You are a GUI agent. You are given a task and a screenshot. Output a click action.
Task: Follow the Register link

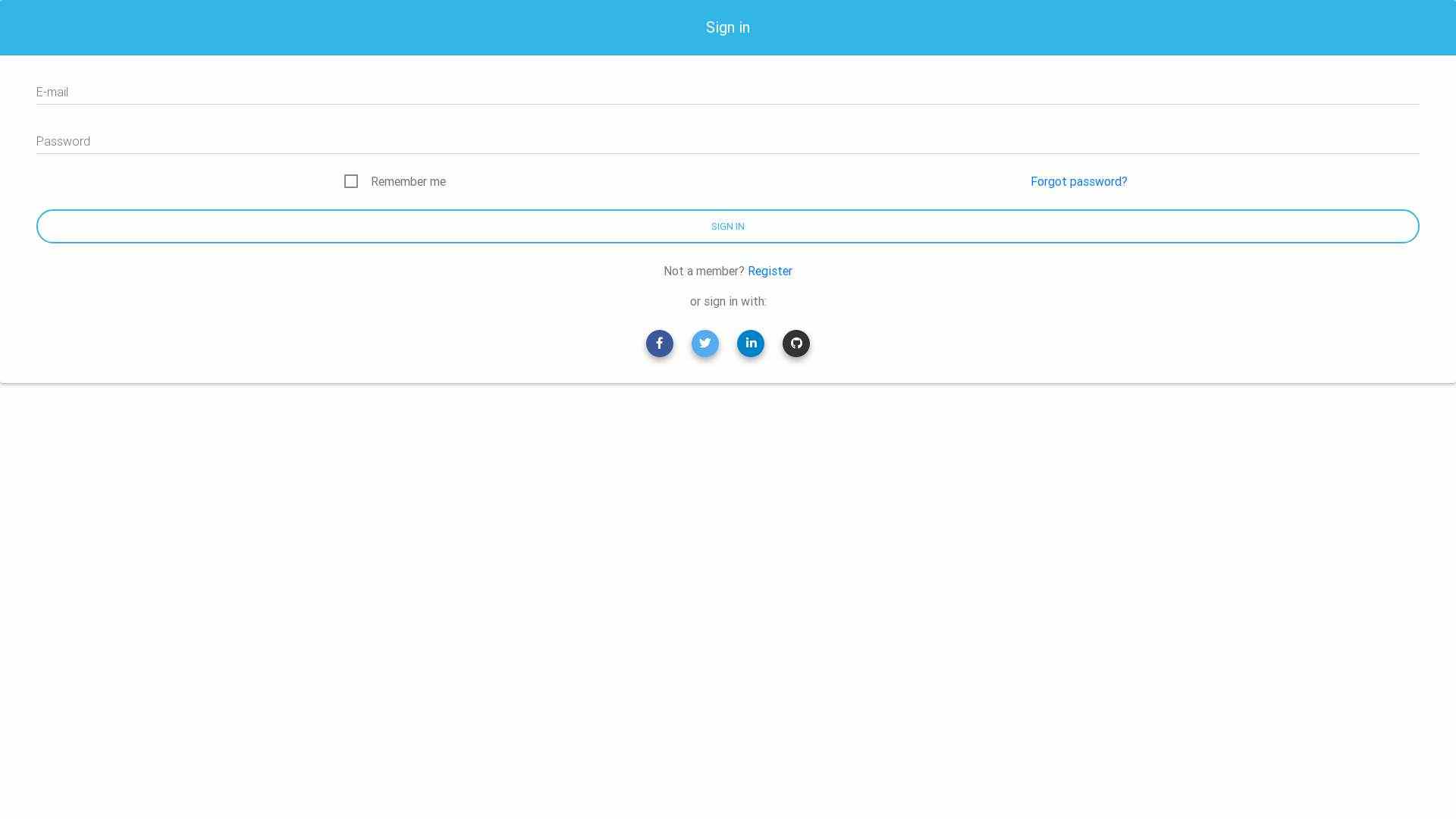point(770,271)
